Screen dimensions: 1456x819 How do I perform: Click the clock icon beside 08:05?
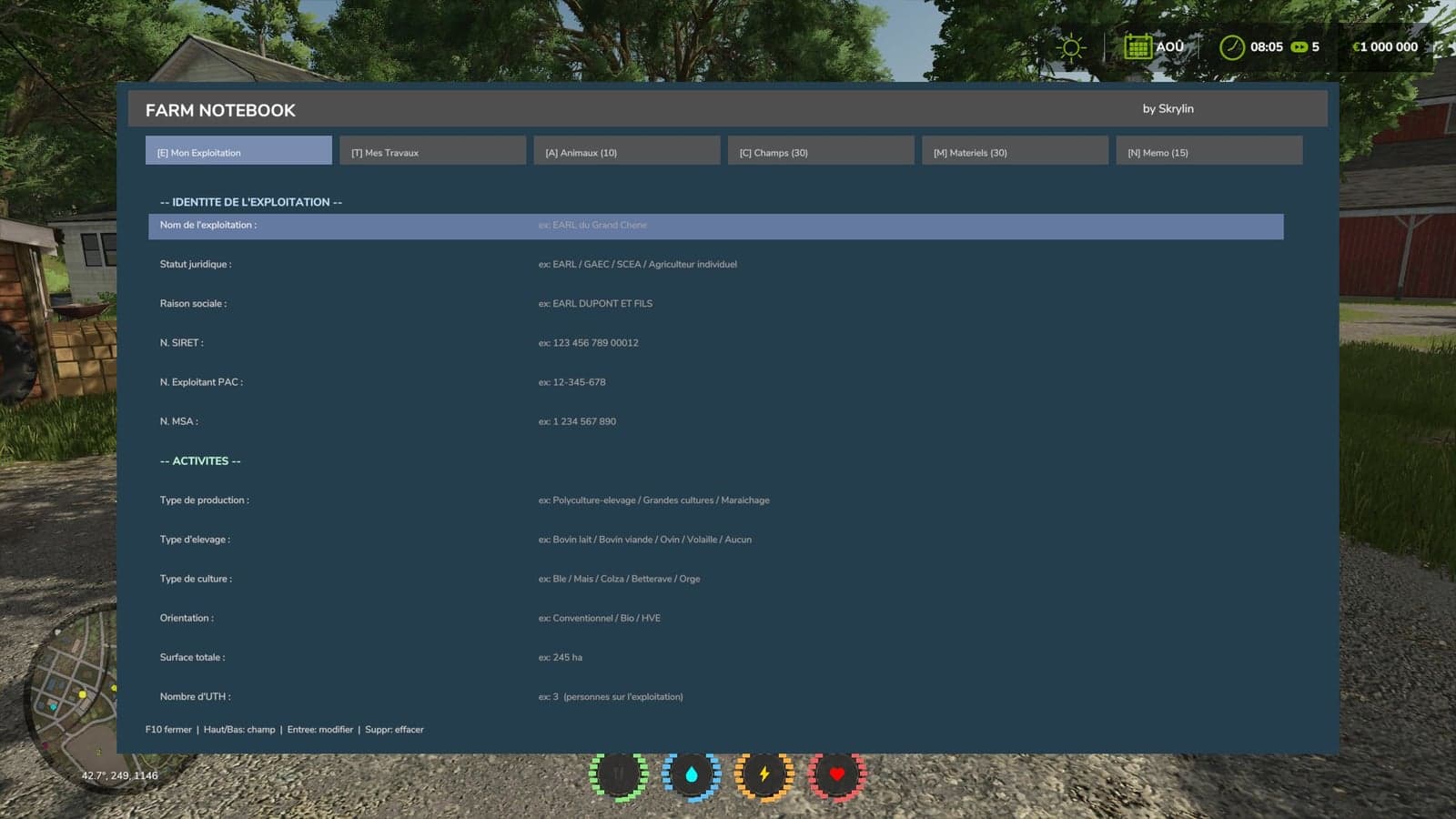pyautogui.click(x=1231, y=46)
